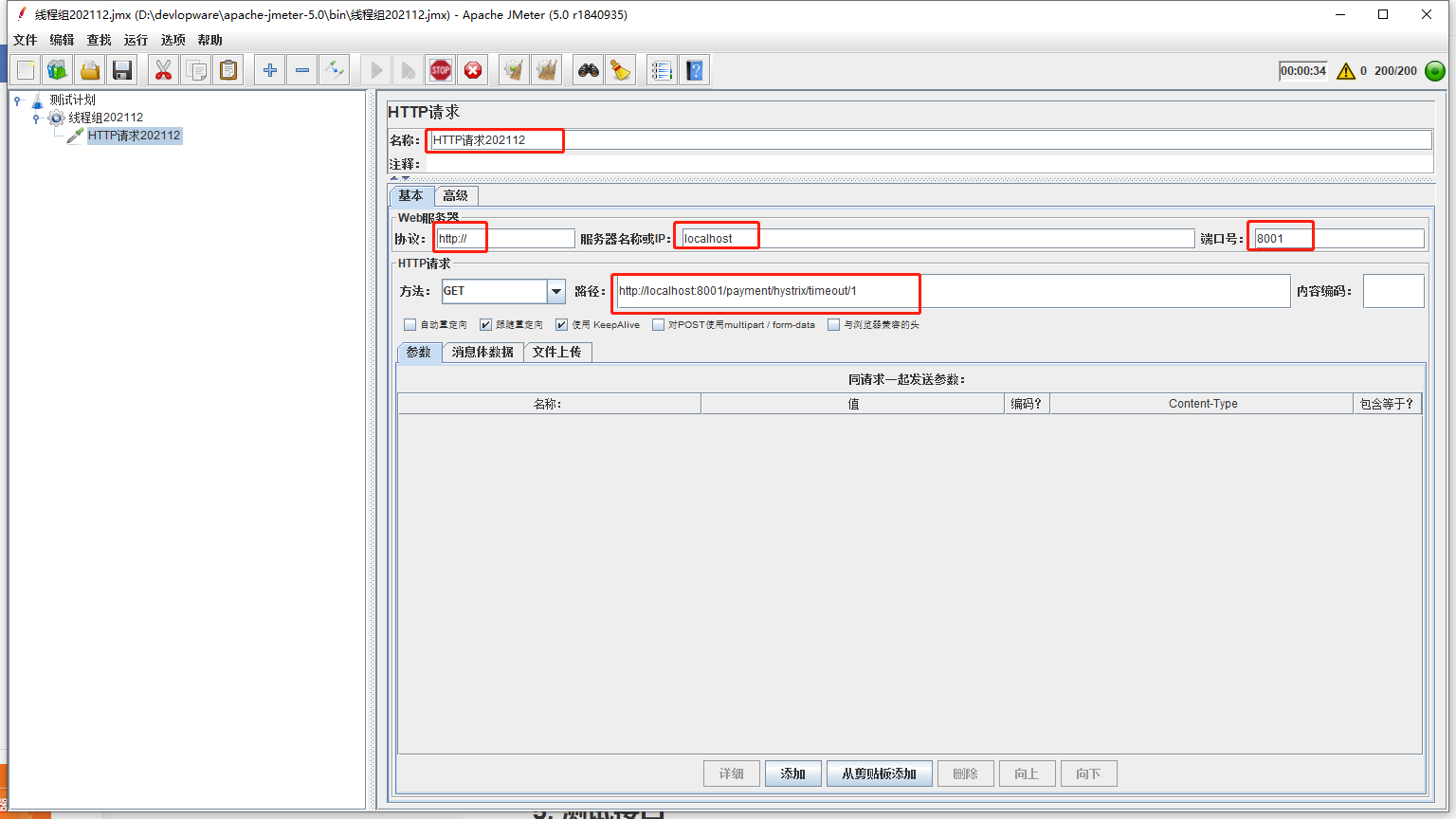Image resolution: width=1456 pixels, height=819 pixels.
Task: Click the Paste clipboard icon
Action: (228, 70)
